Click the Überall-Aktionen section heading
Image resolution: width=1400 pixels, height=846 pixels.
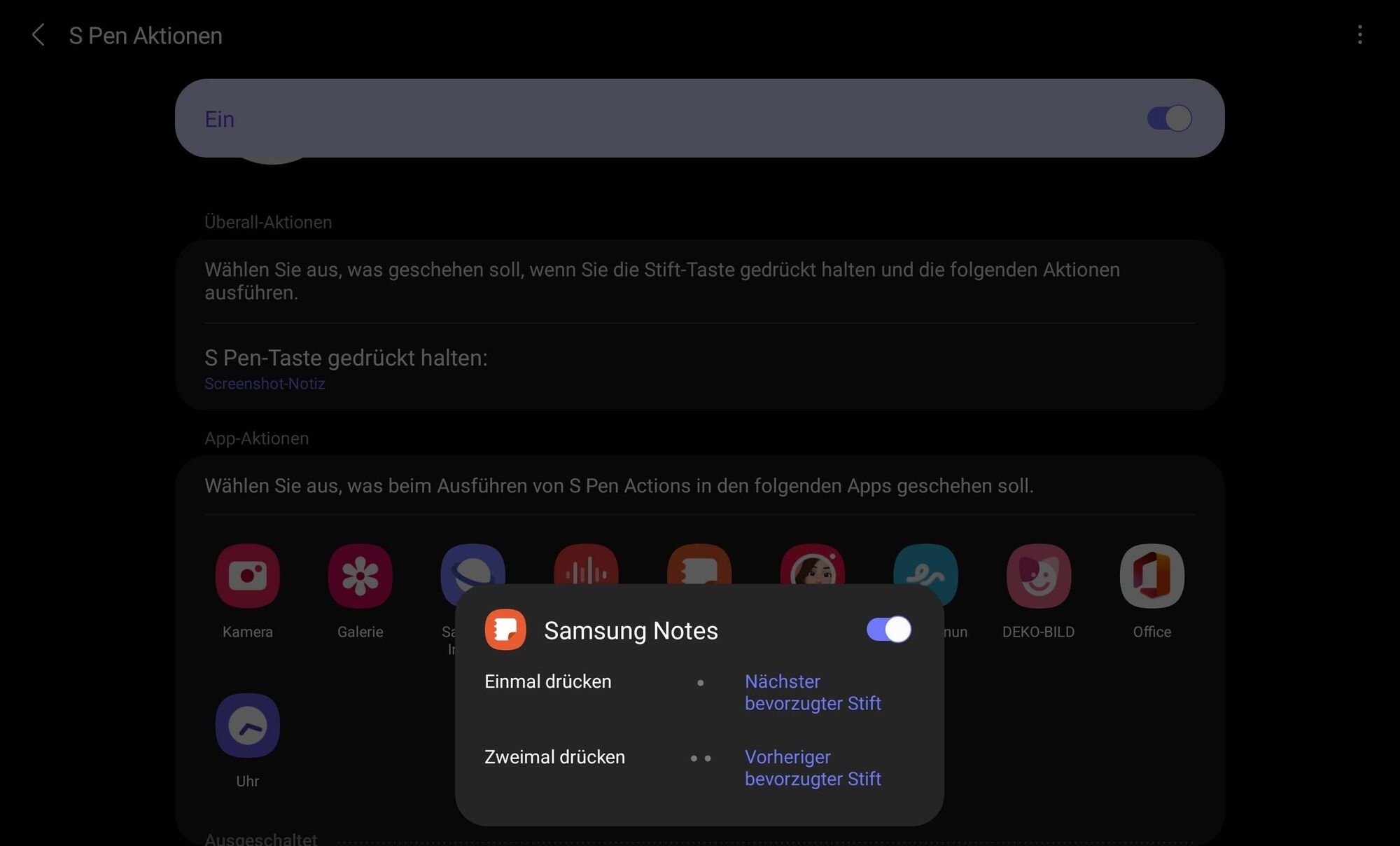(x=268, y=222)
